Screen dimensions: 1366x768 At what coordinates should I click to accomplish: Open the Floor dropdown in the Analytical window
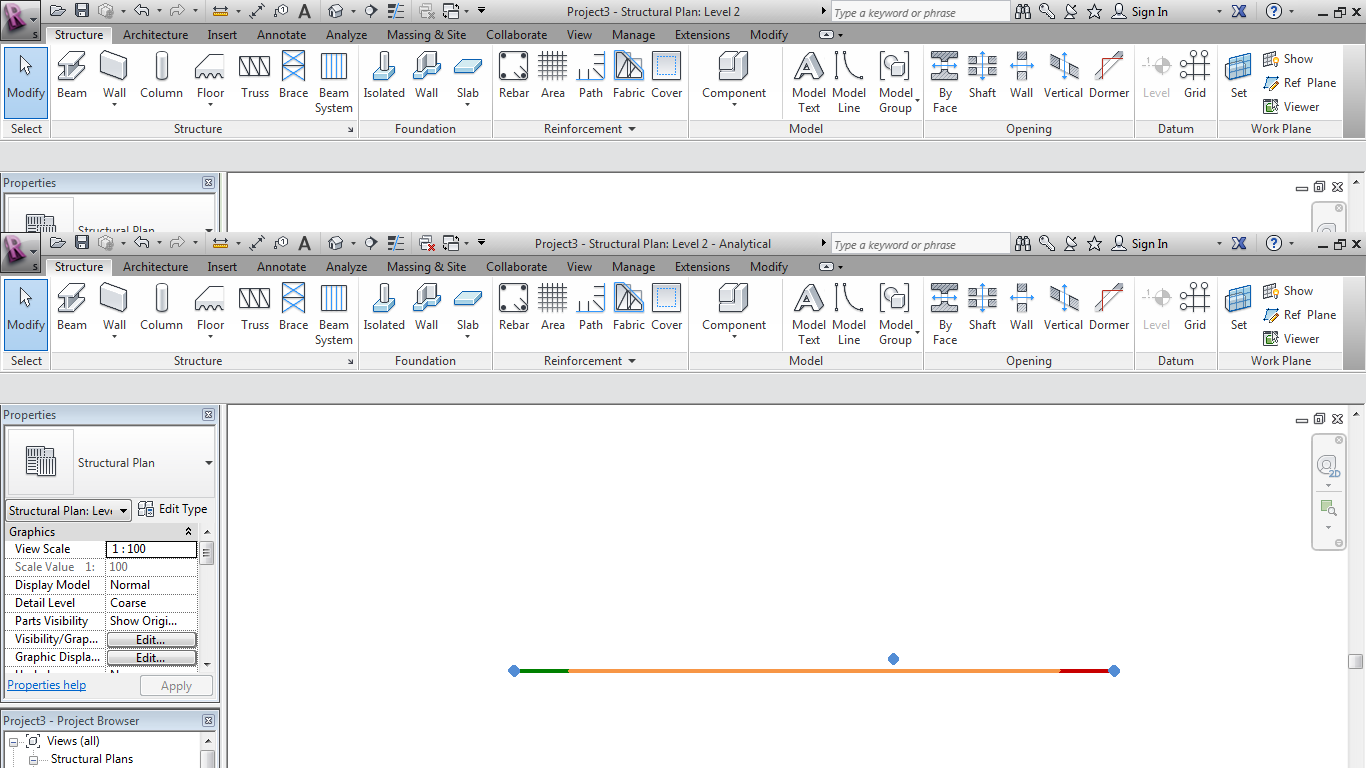(x=211, y=339)
